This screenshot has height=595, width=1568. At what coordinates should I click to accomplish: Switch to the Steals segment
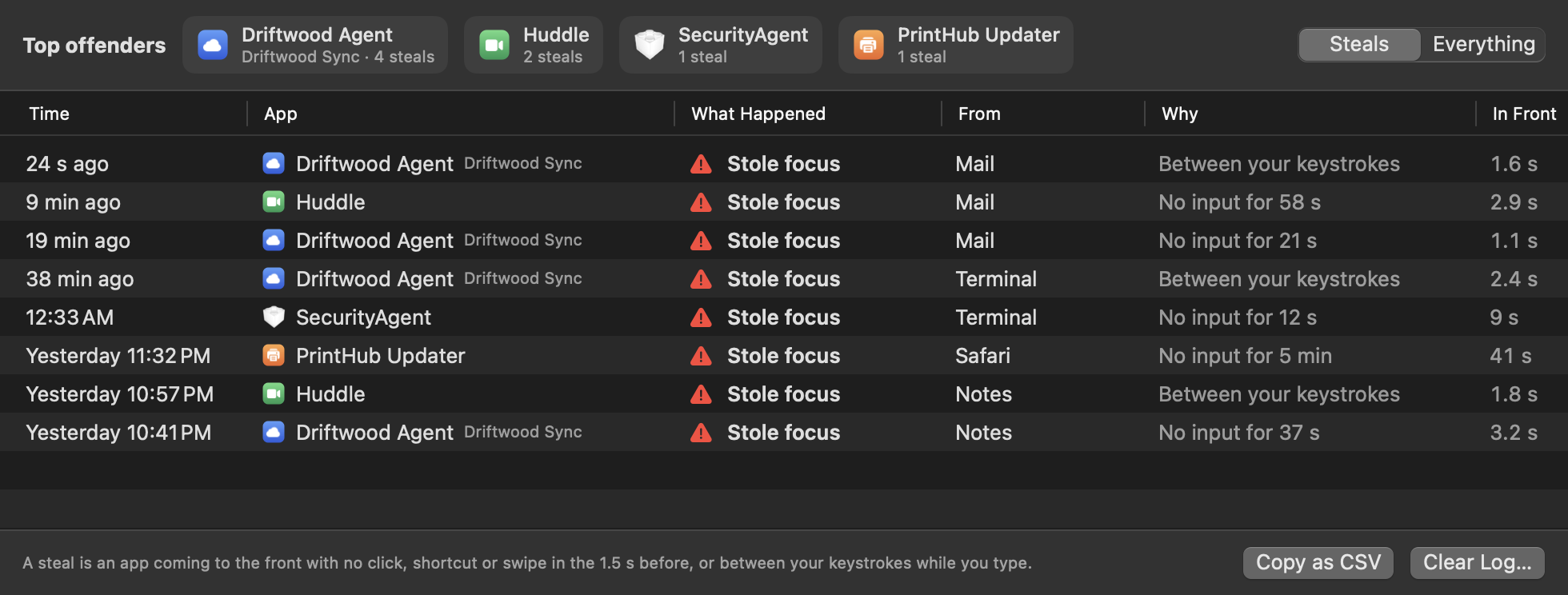pyautogui.click(x=1359, y=44)
